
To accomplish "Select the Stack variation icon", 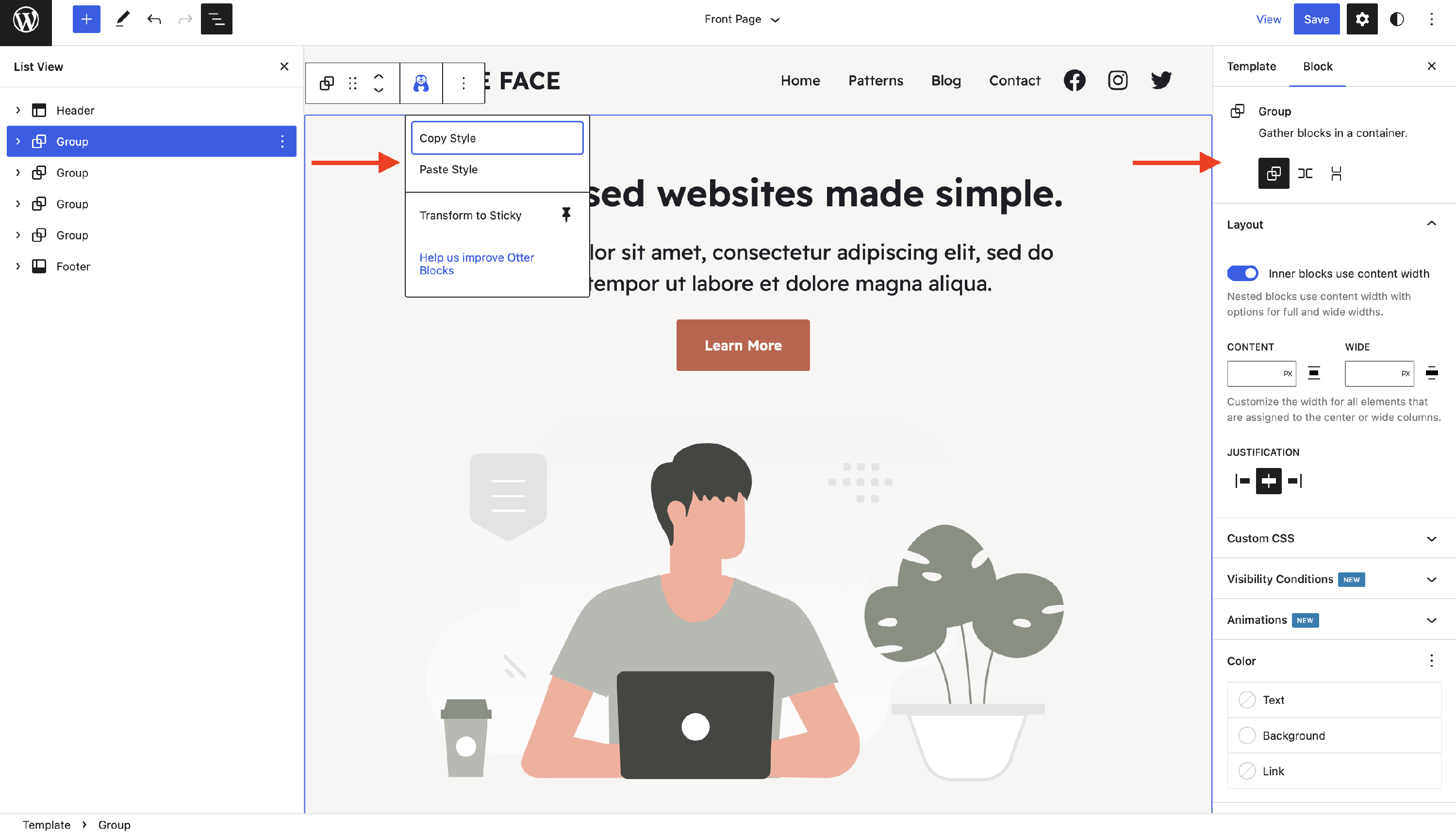I will point(1336,173).
